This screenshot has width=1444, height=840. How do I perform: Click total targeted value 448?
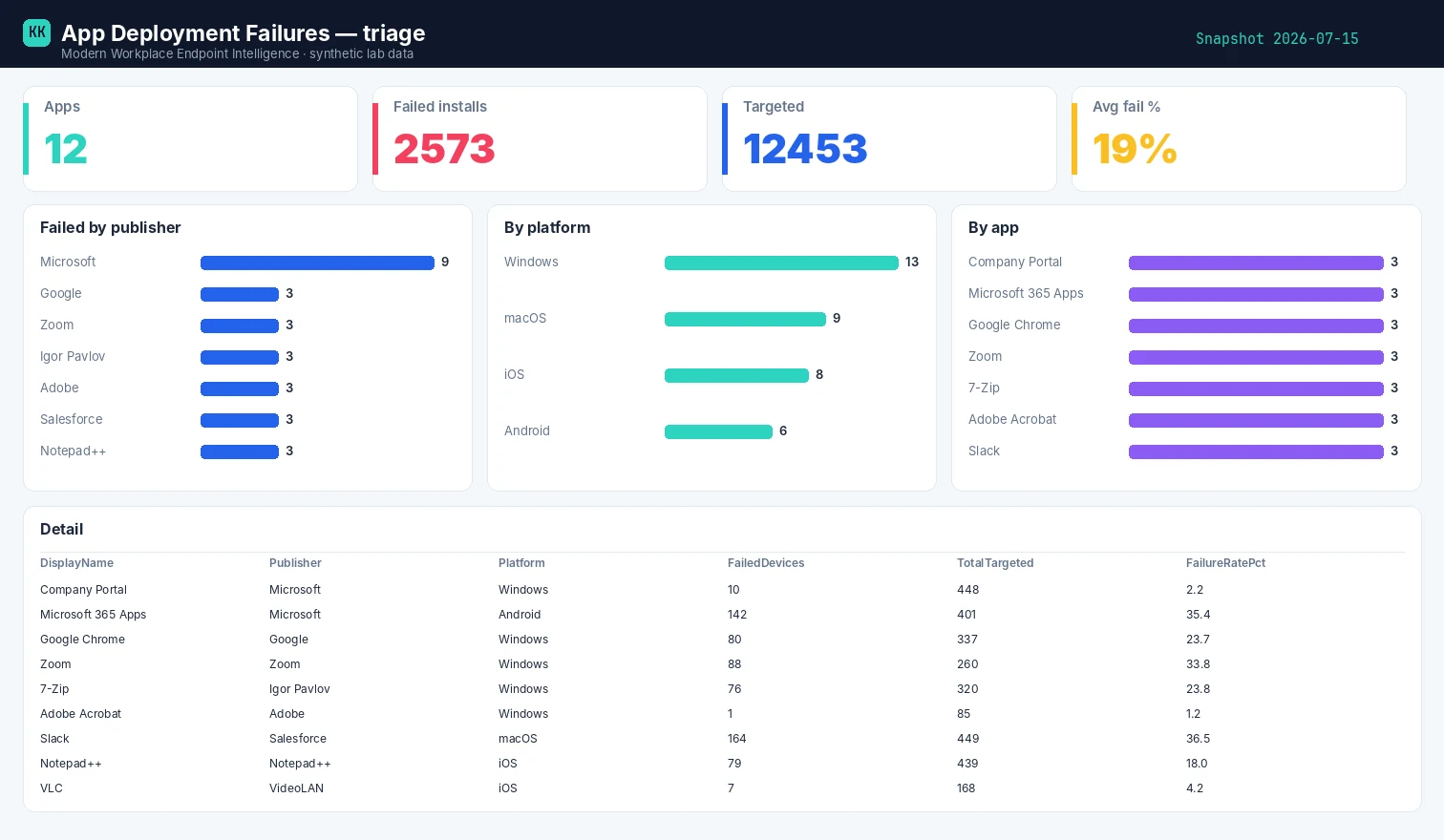coord(968,590)
